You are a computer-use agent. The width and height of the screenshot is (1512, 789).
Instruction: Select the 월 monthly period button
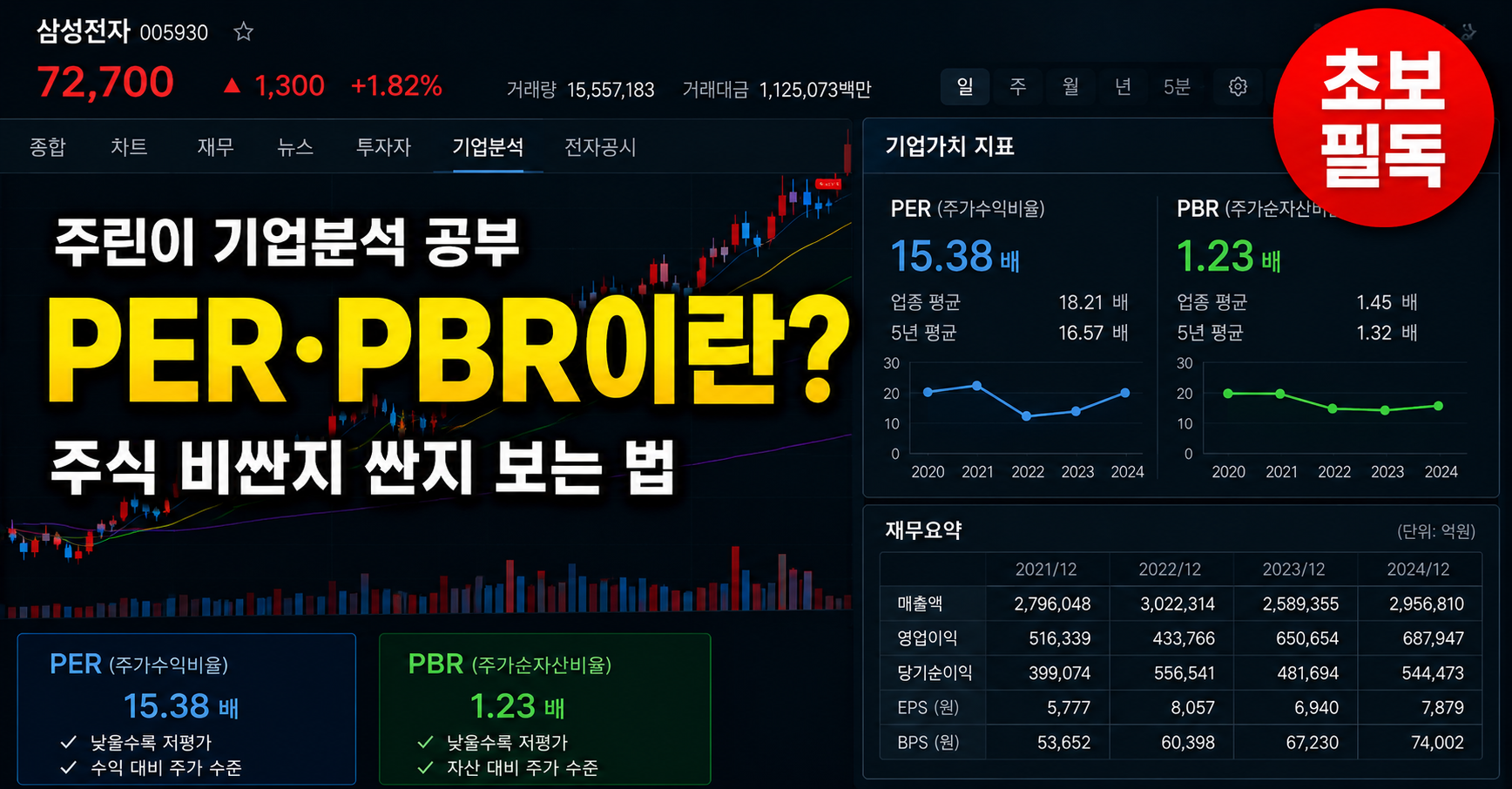click(x=1070, y=86)
